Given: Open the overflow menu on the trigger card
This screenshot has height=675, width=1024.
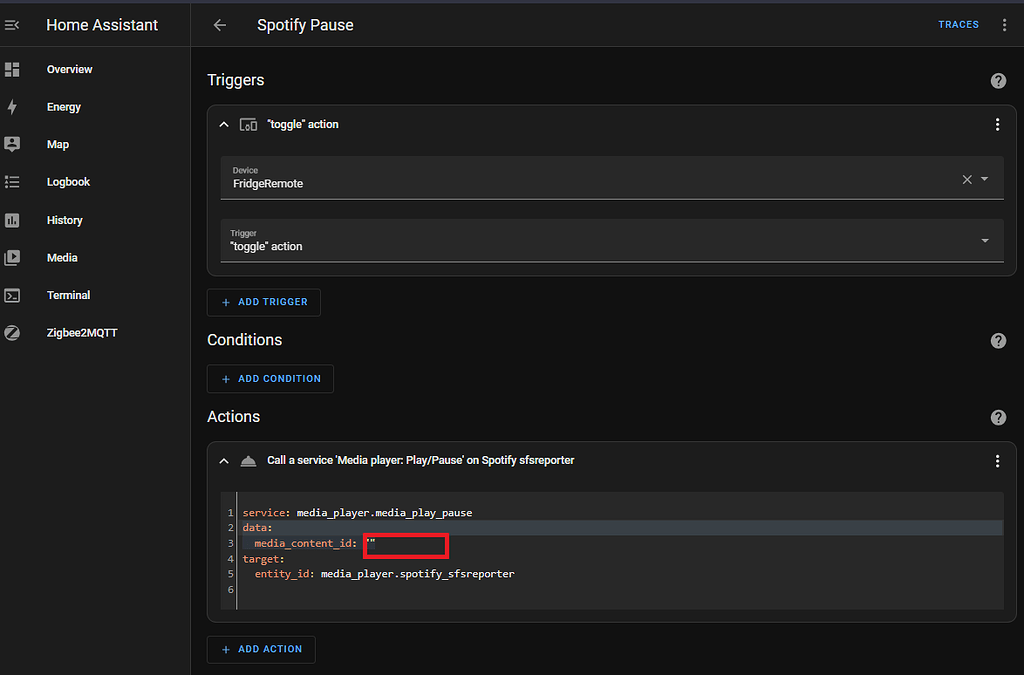Looking at the screenshot, I should (x=997, y=124).
